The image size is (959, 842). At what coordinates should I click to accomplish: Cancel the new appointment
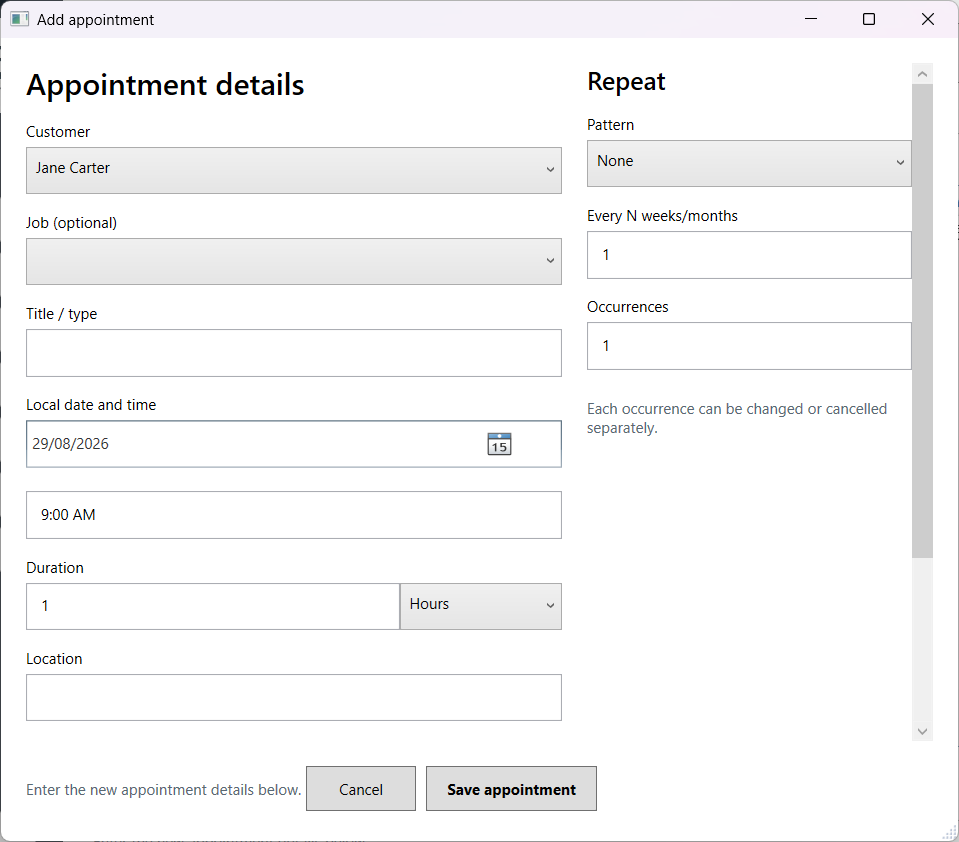click(361, 789)
